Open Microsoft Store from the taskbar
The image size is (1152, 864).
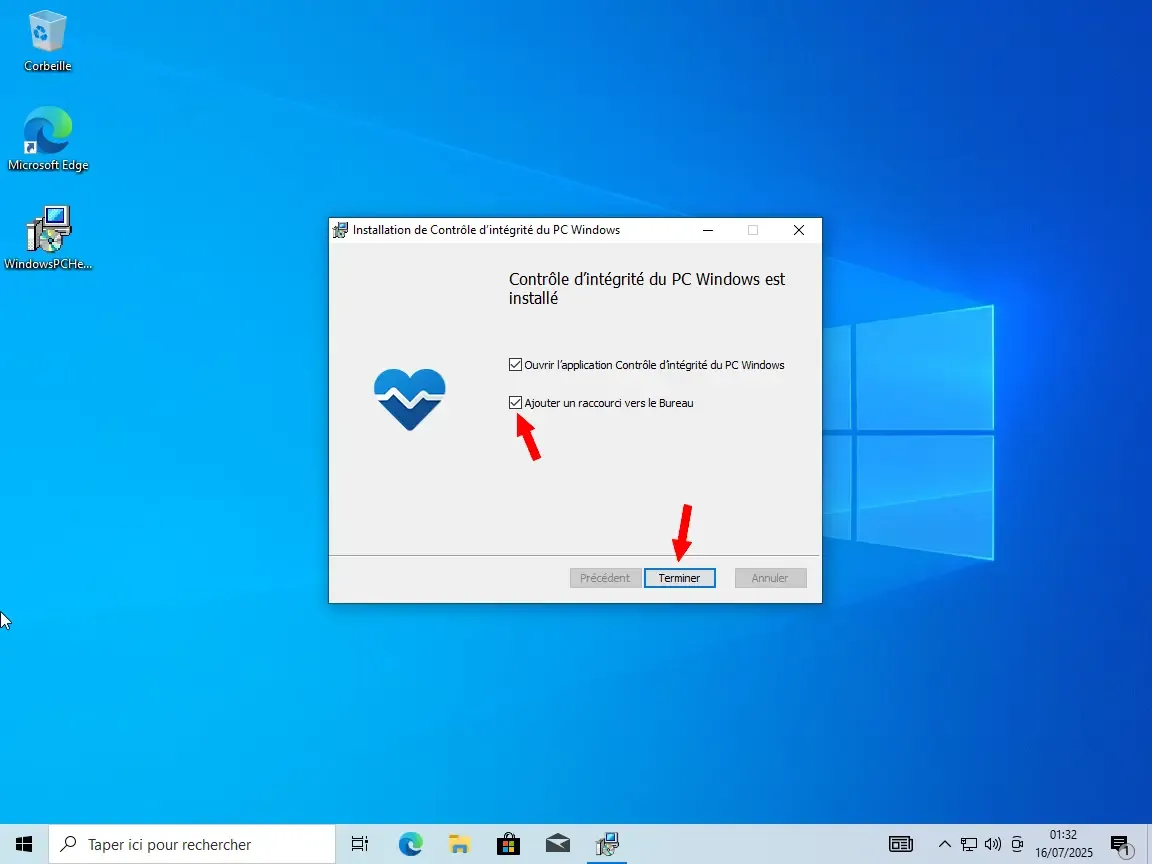[x=508, y=844]
